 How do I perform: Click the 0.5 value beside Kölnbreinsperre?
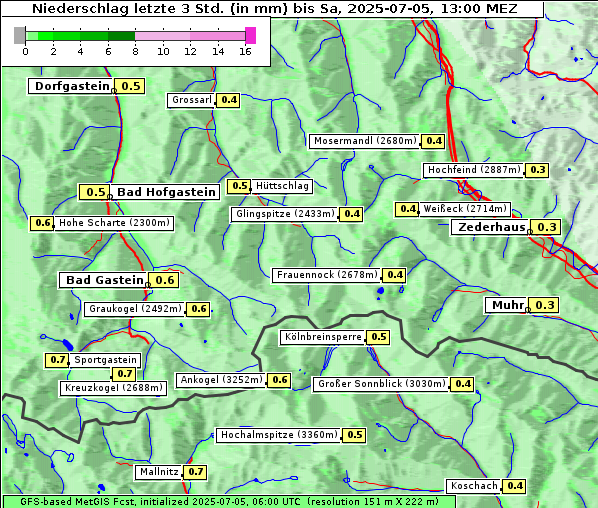[x=378, y=338]
